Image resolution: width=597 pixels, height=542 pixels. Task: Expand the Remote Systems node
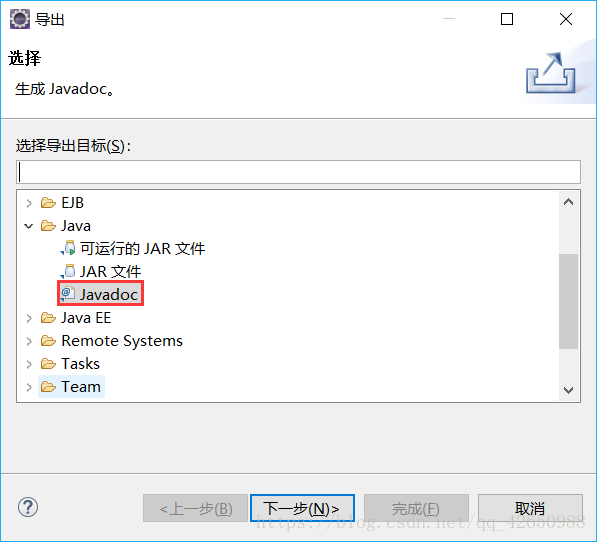click(29, 341)
